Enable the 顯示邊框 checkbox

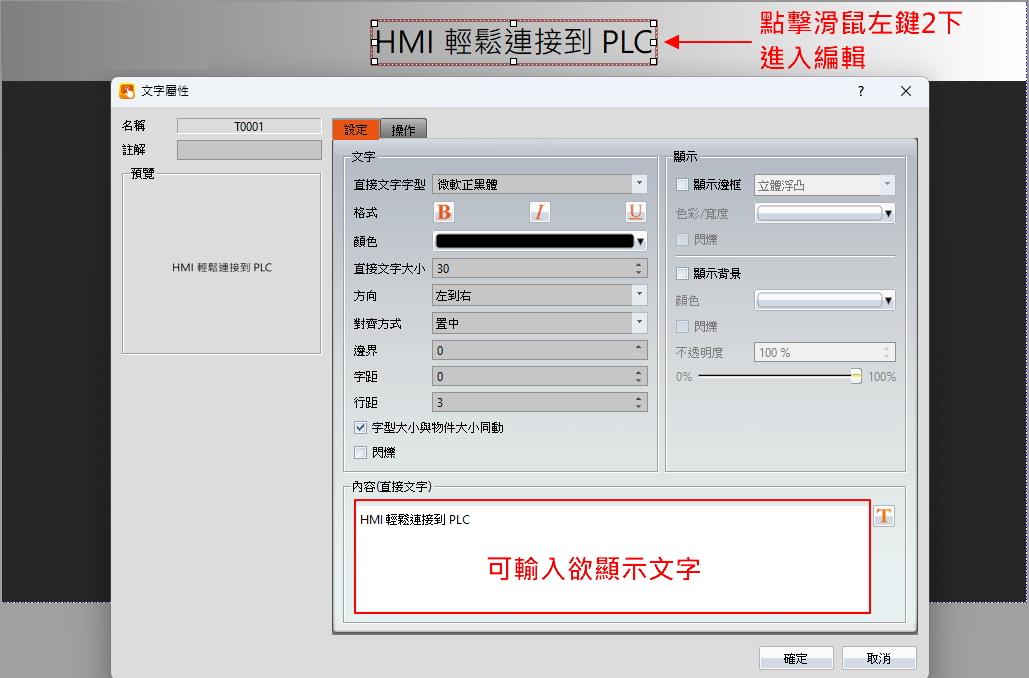tap(683, 185)
